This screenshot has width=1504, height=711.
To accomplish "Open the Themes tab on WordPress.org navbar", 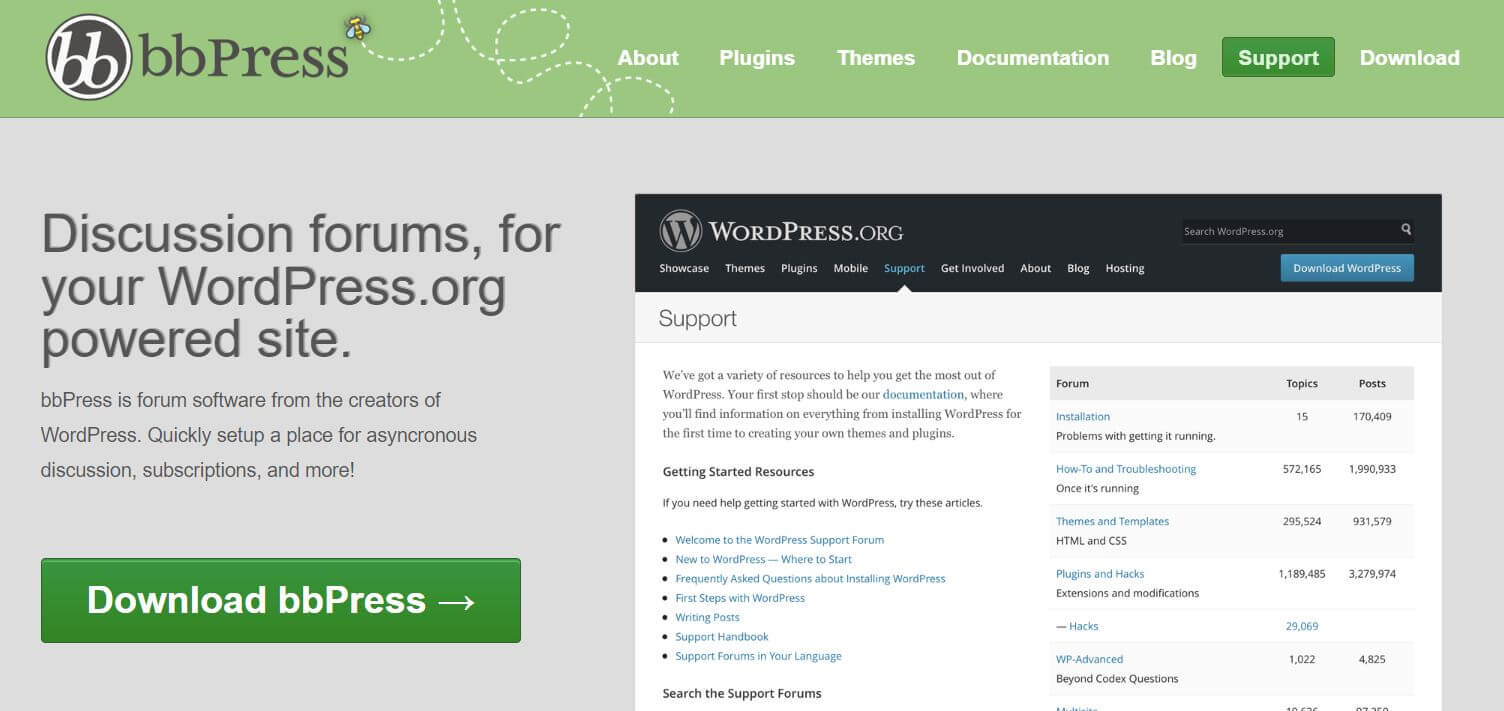I will pyautogui.click(x=744, y=268).
